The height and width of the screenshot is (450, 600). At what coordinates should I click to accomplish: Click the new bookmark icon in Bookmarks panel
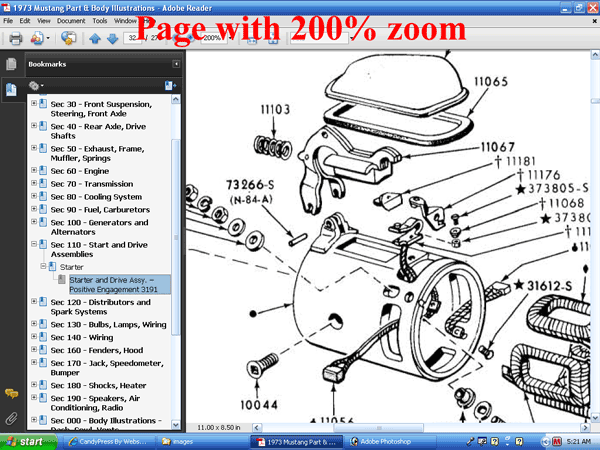pyautogui.click(x=169, y=86)
